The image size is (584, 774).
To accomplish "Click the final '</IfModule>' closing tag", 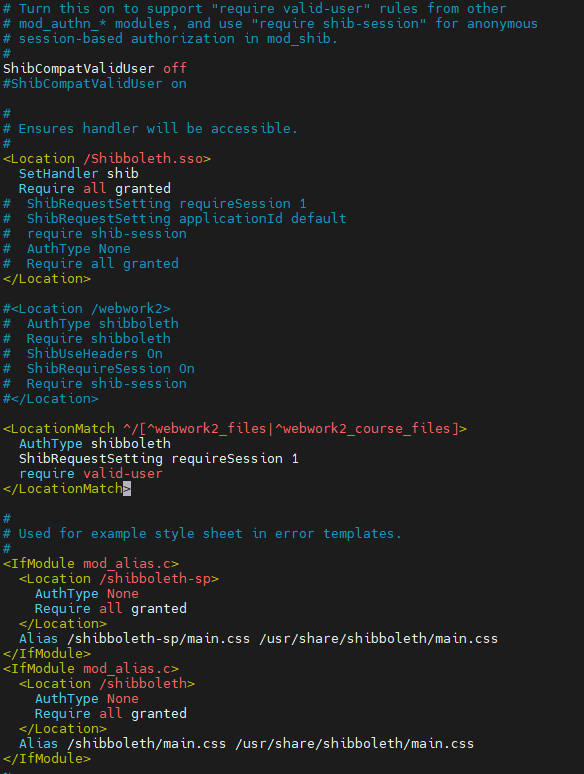I will pyautogui.click(x=47, y=758).
